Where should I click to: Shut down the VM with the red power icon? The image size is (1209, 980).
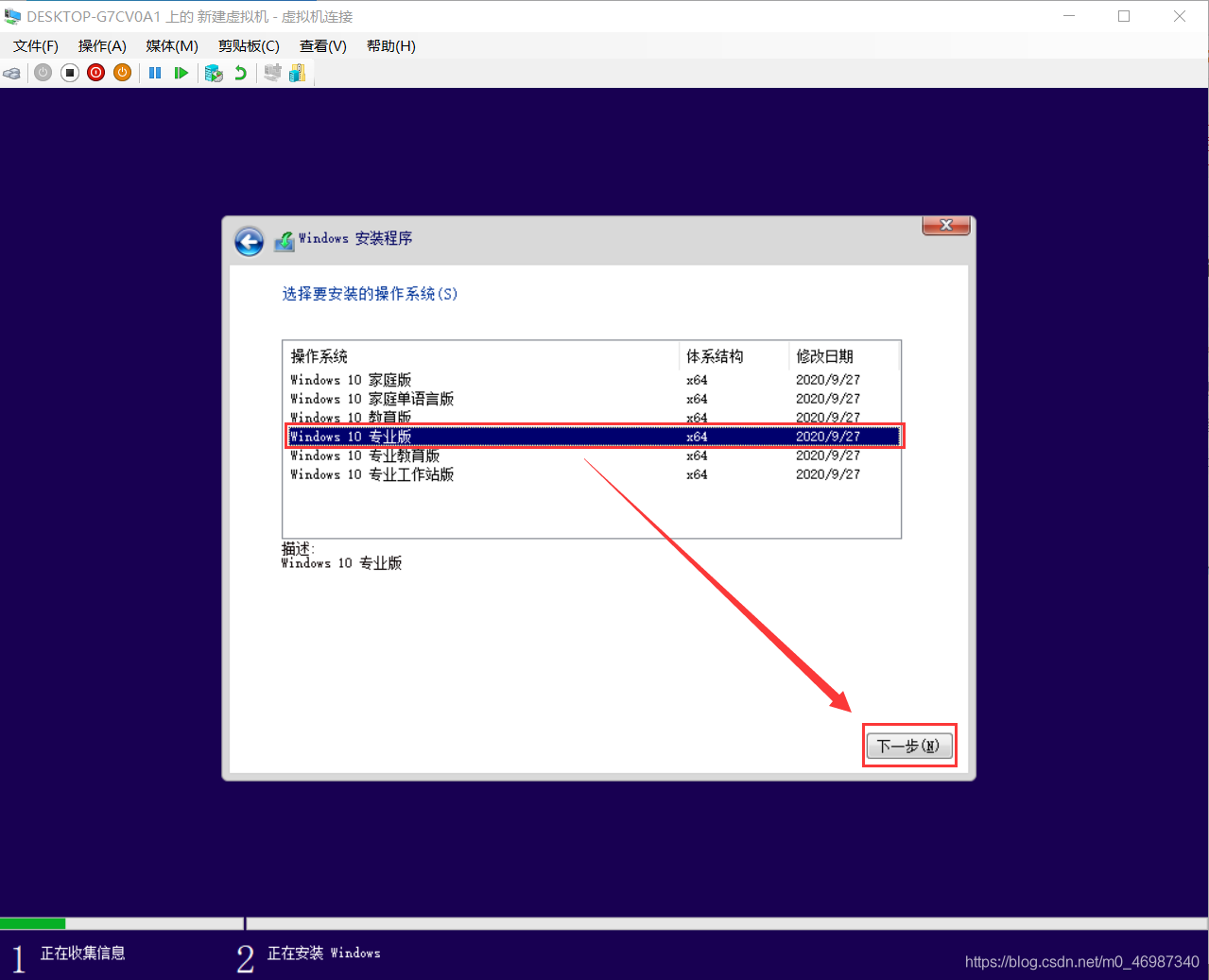tap(96, 73)
